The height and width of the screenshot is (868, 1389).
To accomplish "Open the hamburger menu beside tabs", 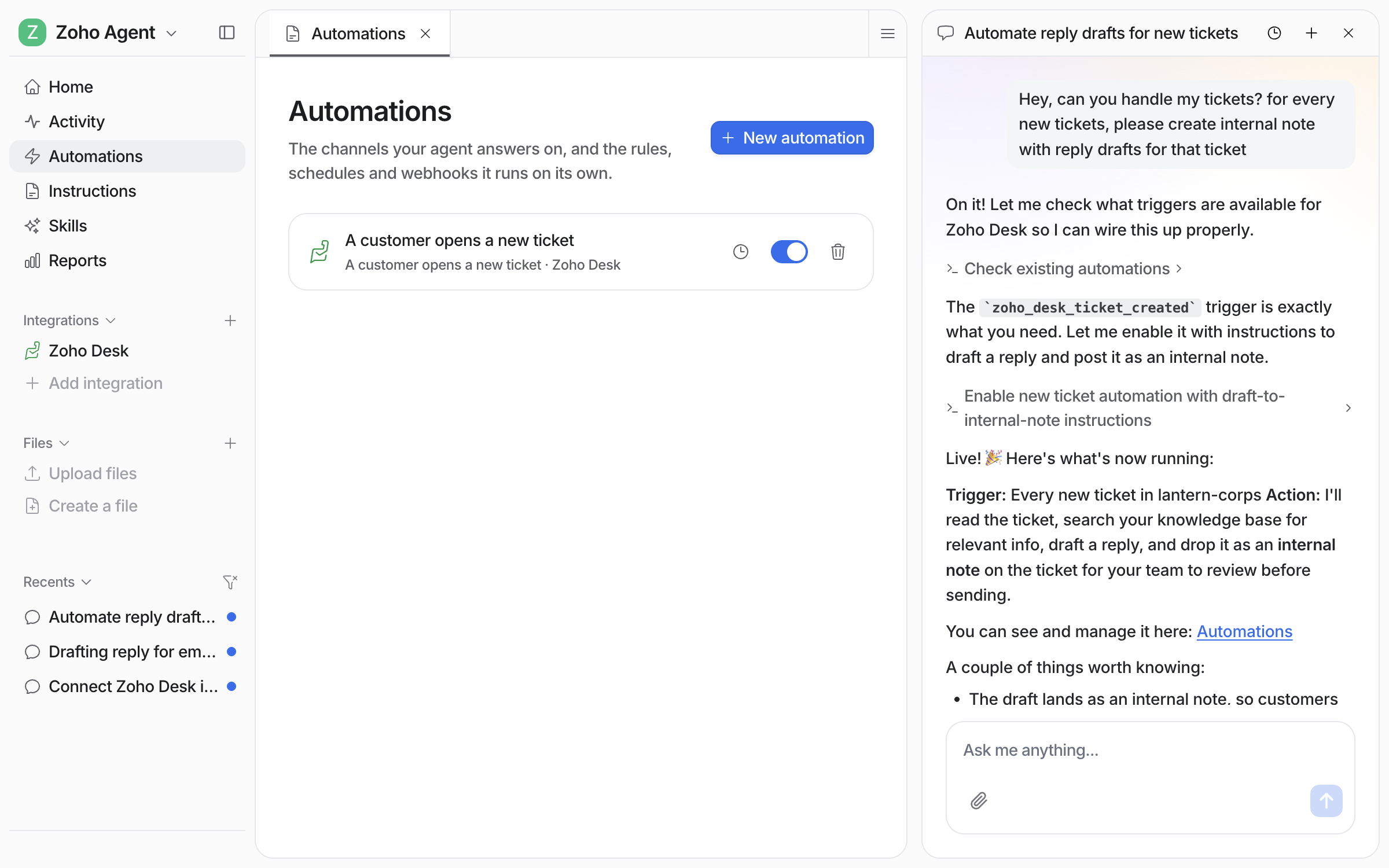I will coord(888,34).
